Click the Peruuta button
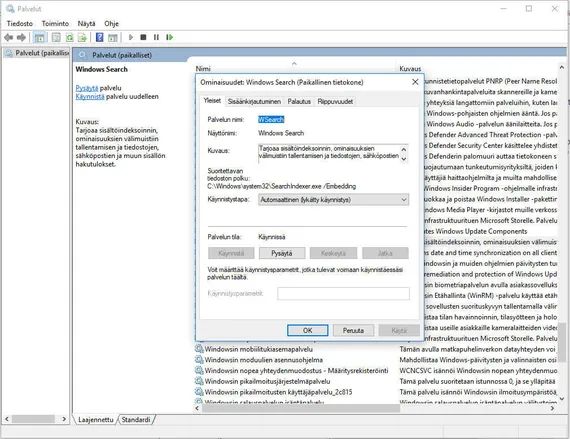The width and height of the screenshot is (570, 439). tap(353, 330)
